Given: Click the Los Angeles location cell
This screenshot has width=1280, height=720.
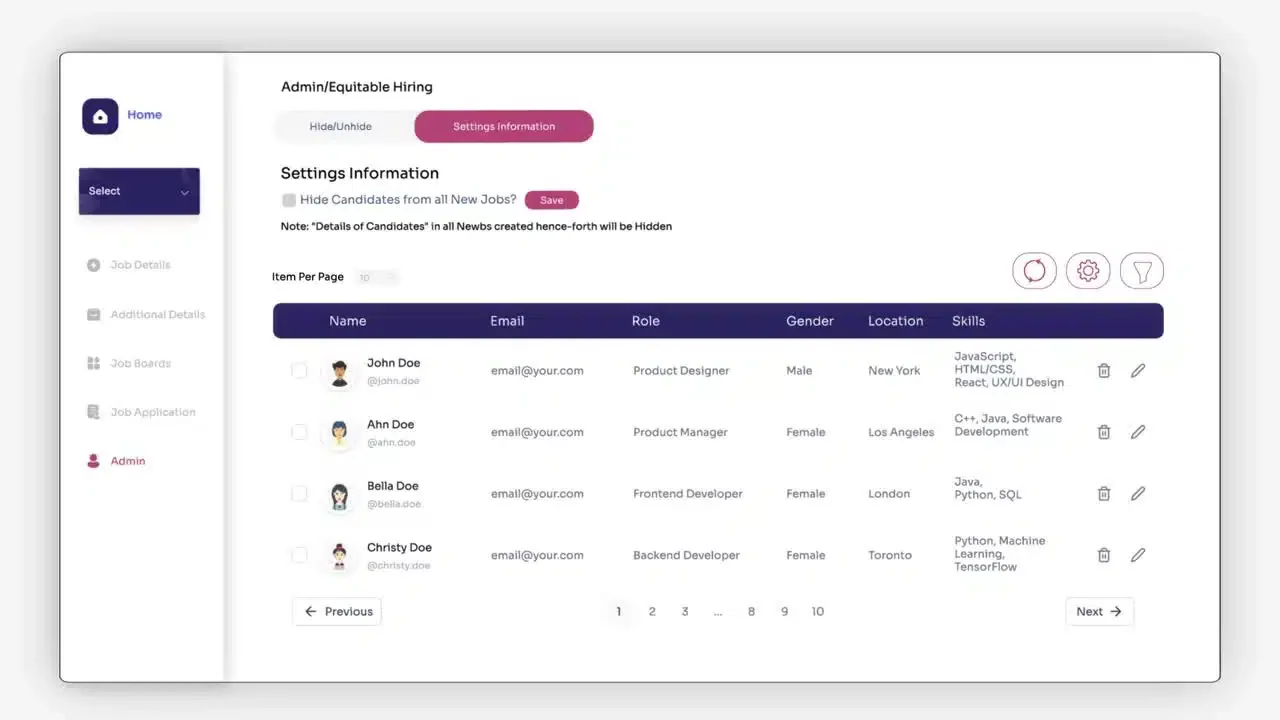Looking at the screenshot, I should tap(901, 432).
